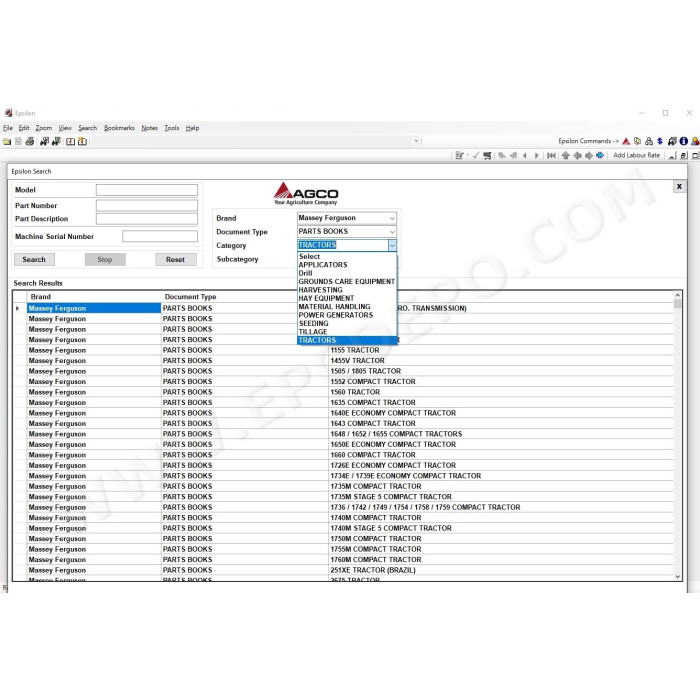
Task: Click the open folder toolbar icon
Action: (x=7, y=142)
